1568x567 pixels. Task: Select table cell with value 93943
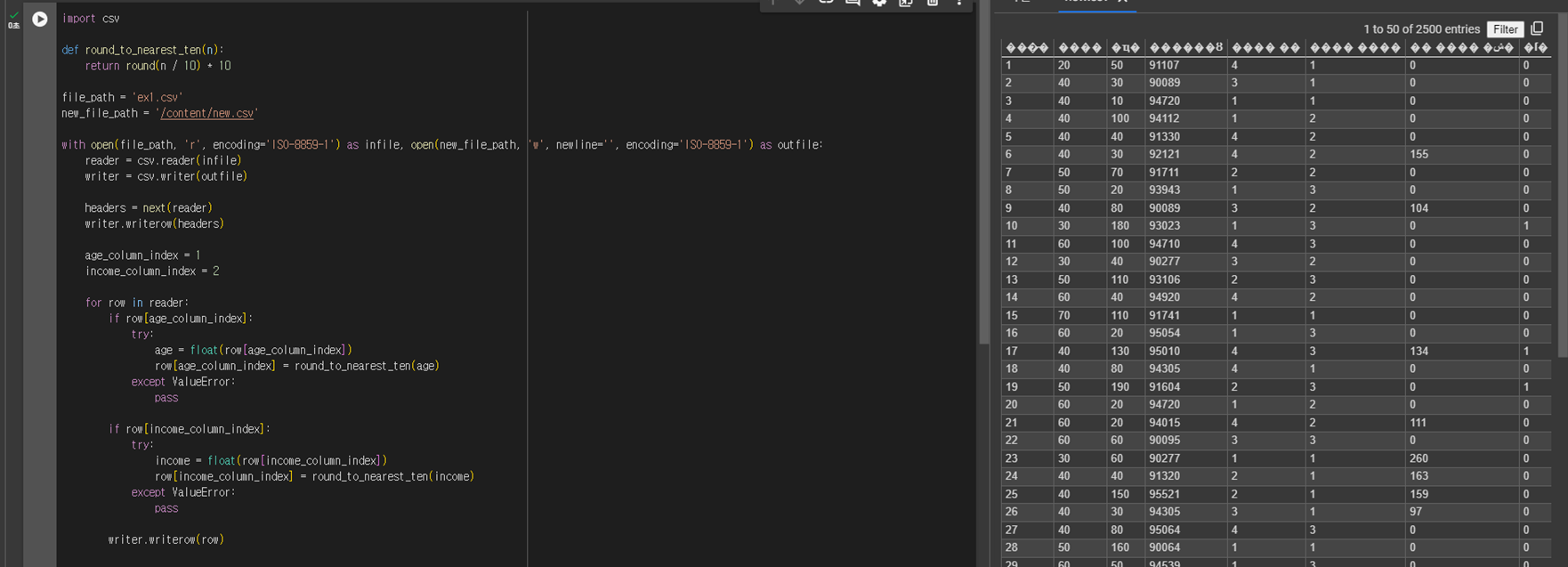click(1186, 190)
